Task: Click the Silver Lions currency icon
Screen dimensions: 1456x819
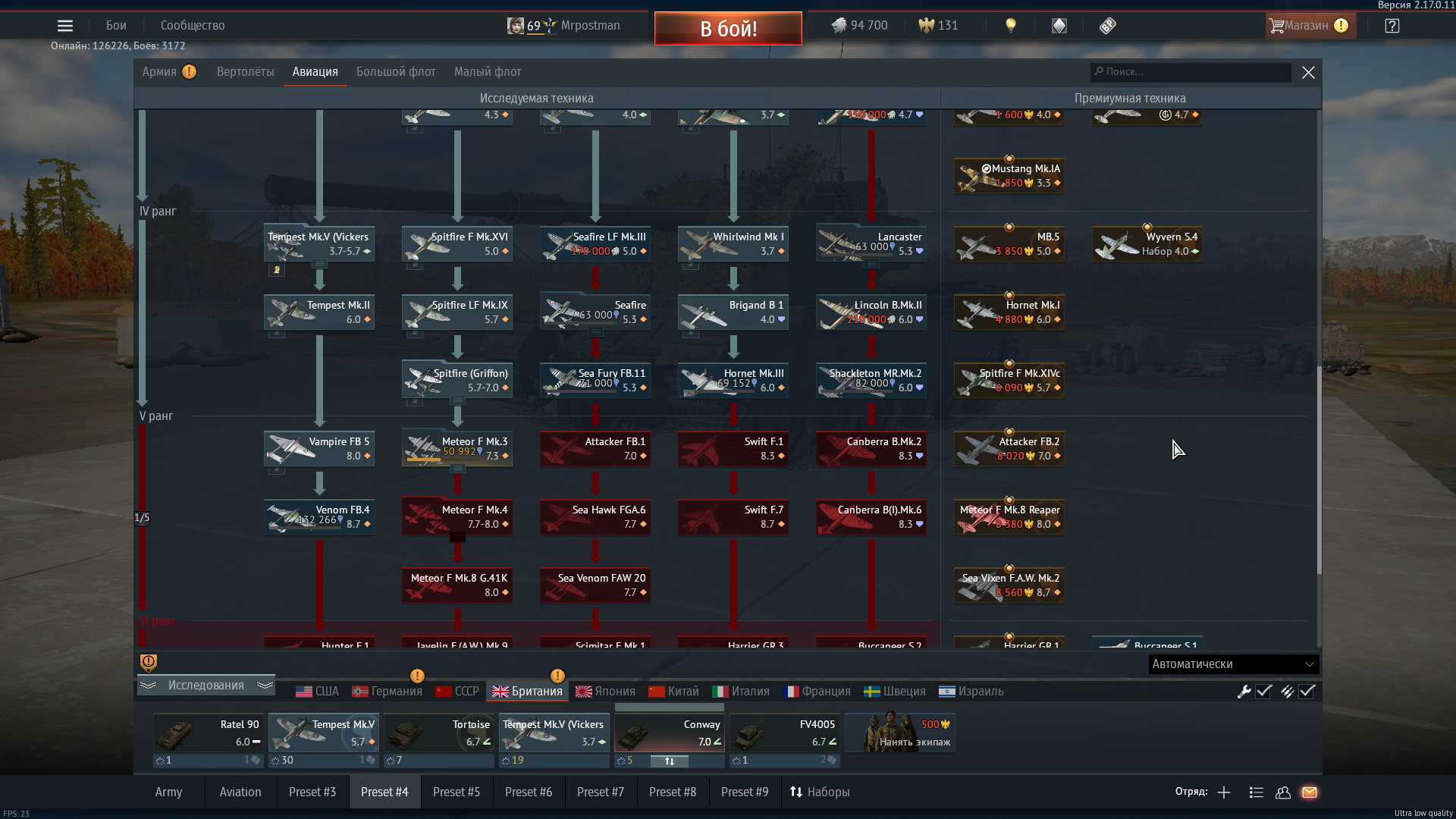Action: pos(839,26)
